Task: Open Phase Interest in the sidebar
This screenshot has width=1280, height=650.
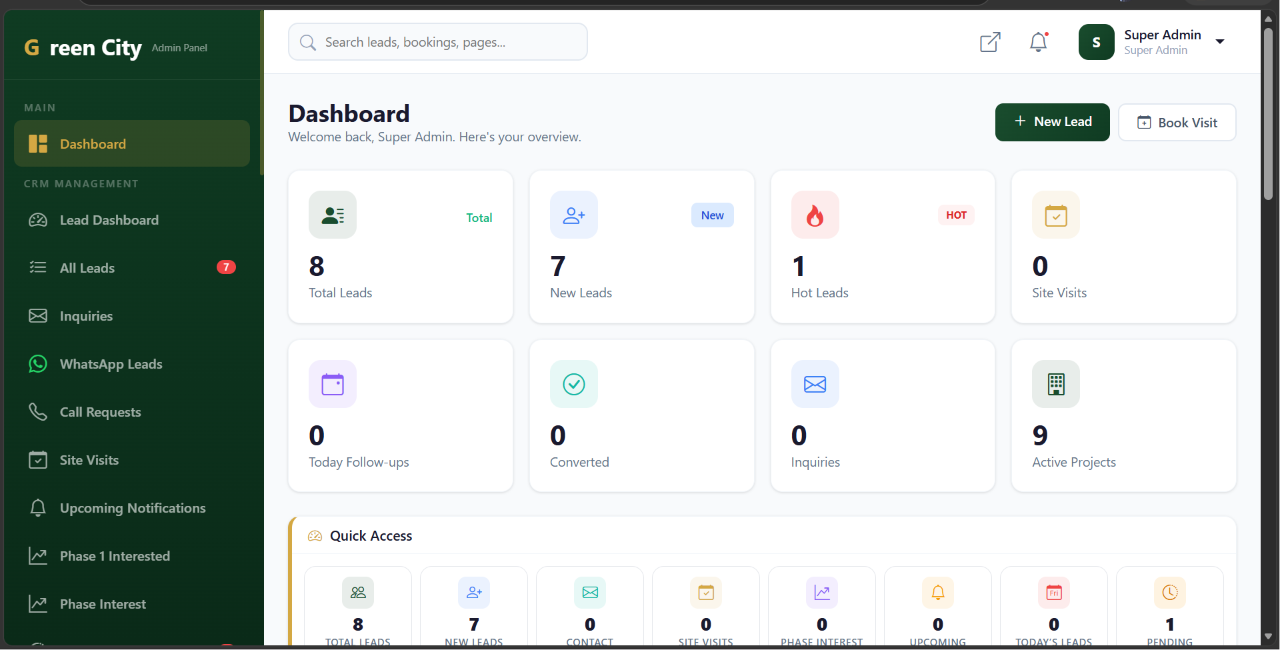Action: [132, 604]
